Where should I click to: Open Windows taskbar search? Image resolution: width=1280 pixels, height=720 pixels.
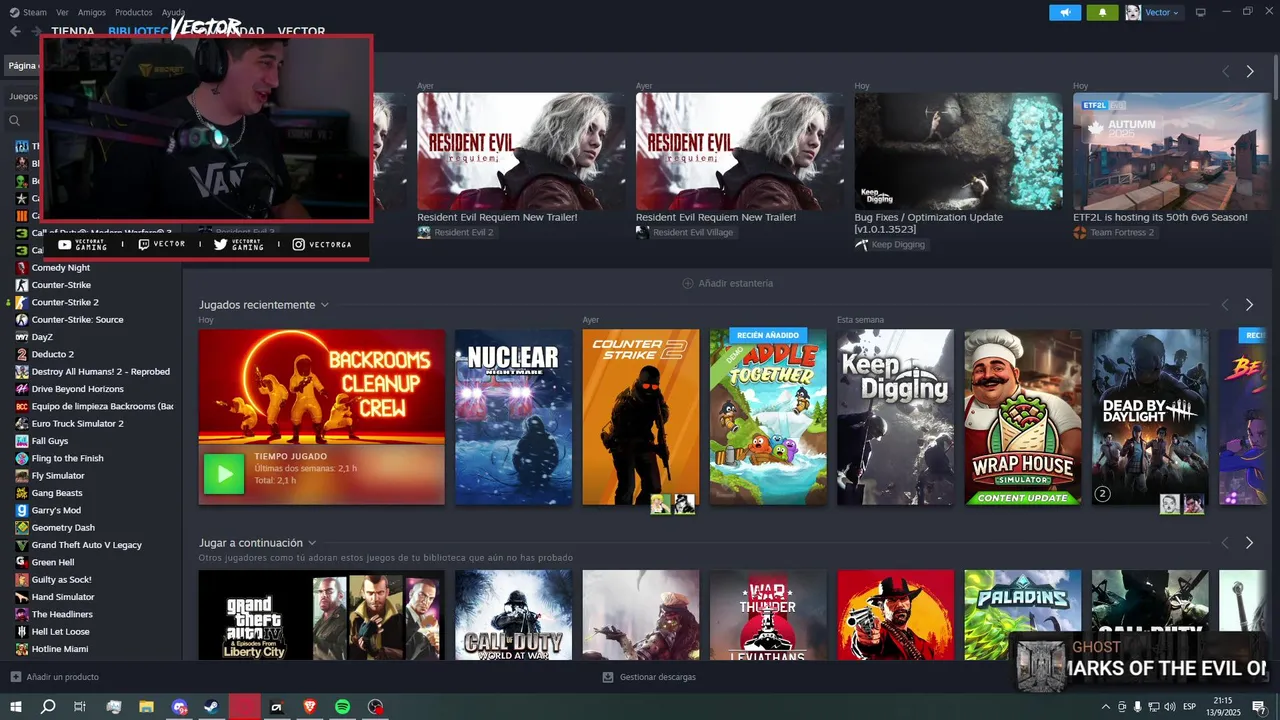[48, 707]
